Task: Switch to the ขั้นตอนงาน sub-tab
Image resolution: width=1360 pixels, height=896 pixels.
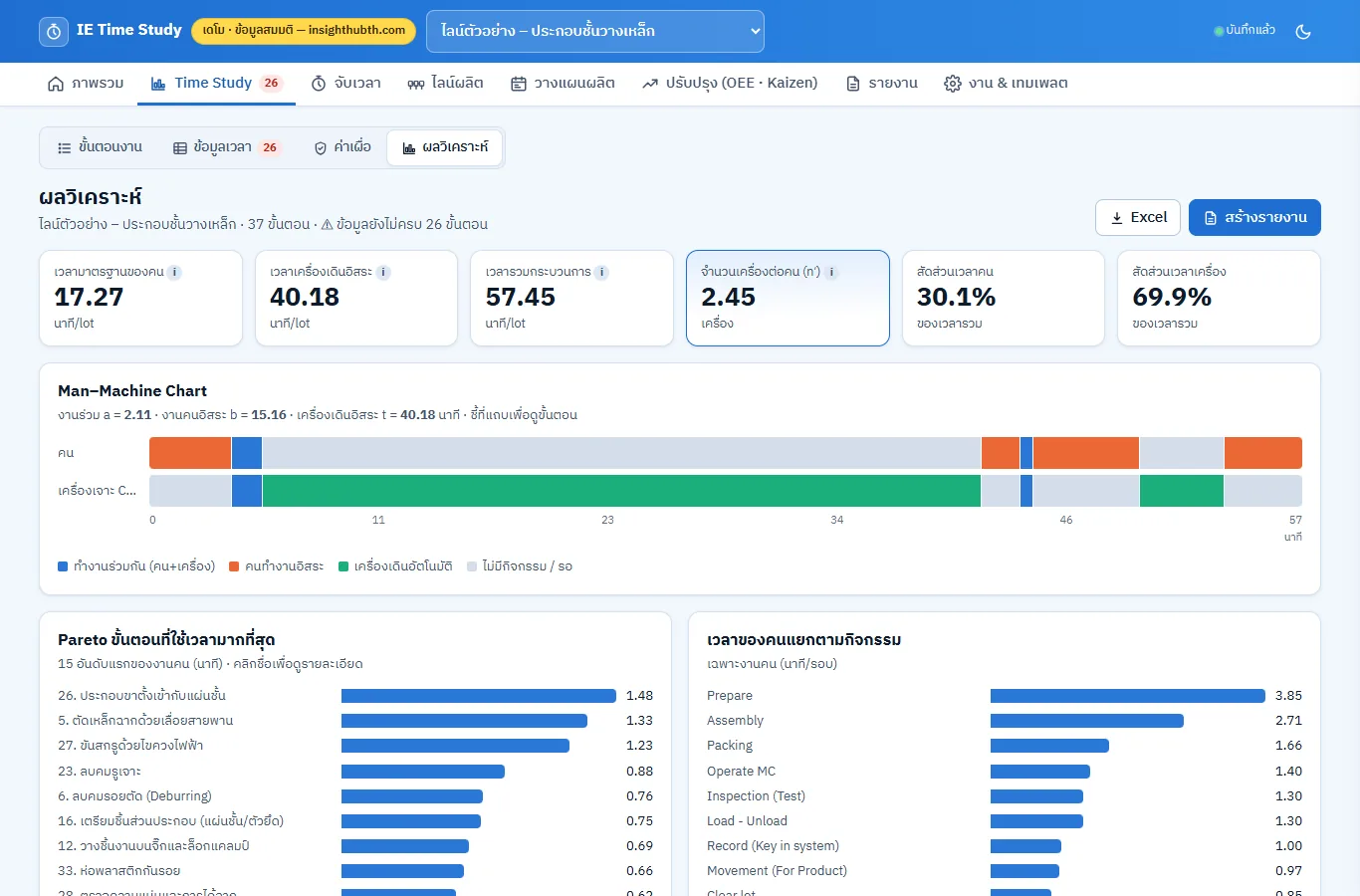Action: [x=100, y=147]
